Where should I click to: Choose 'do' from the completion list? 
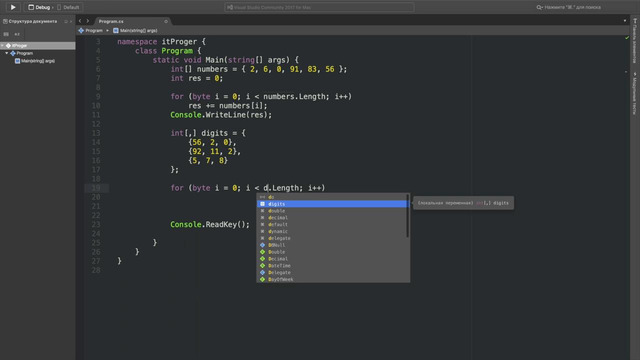tap(332, 197)
